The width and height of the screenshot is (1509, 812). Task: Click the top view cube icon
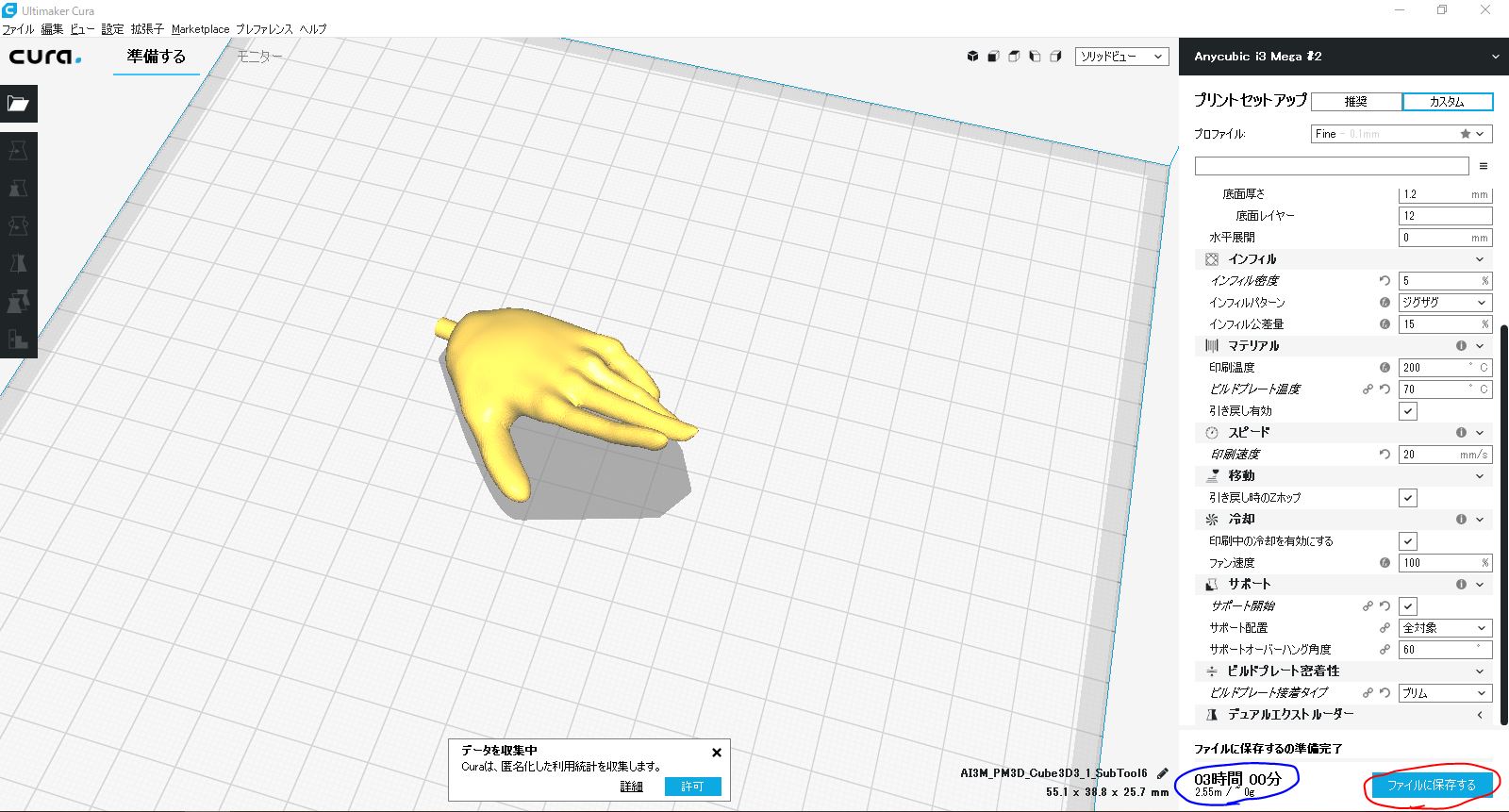click(x=1014, y=57)
